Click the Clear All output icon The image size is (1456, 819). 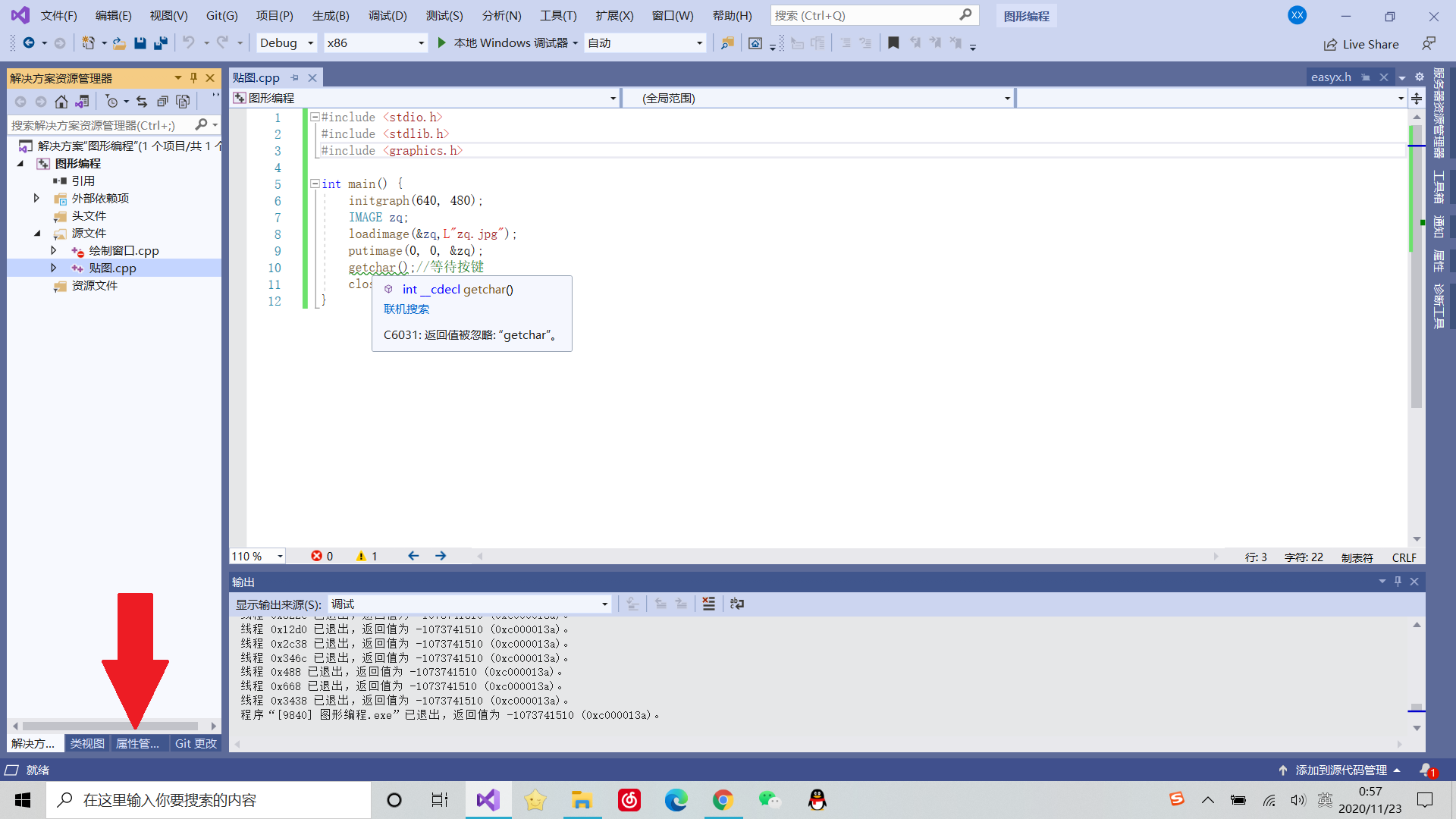coord(708,604)
